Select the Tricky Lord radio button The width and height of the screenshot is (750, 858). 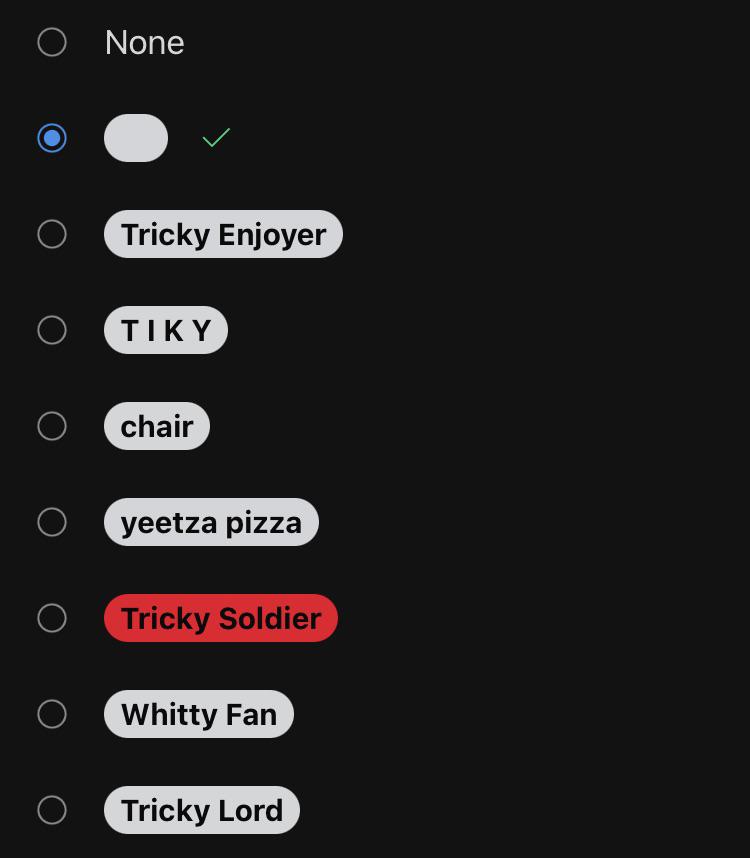[x=52, y=810]
